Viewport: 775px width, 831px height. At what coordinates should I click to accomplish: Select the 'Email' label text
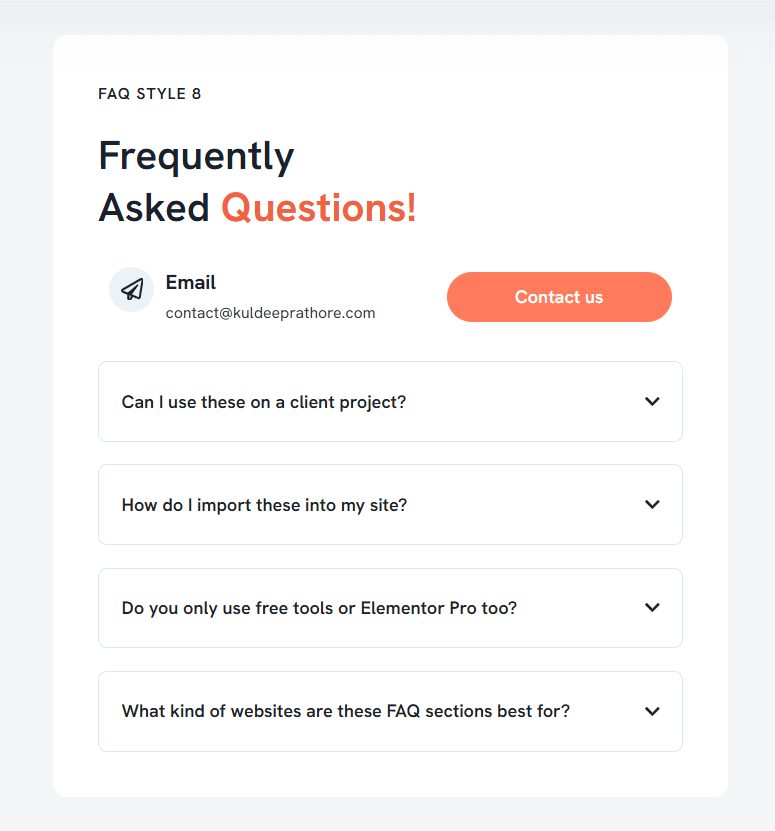[x=191, y=282]
